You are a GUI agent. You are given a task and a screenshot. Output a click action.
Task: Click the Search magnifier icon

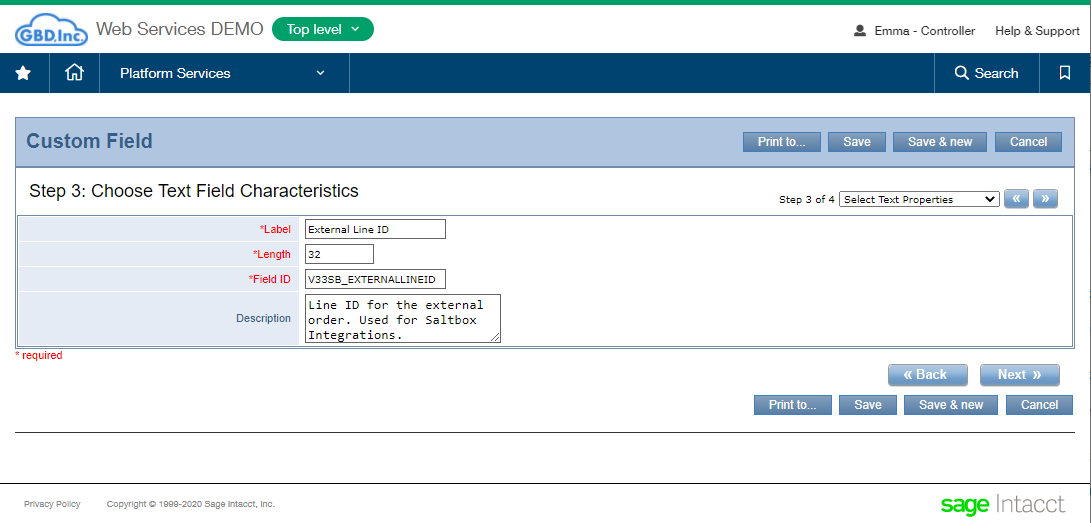tap(962, 73)
